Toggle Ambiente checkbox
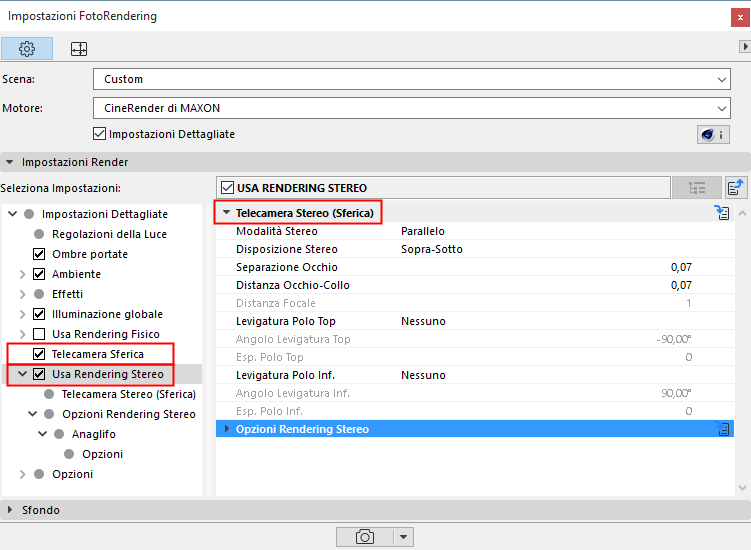 click(x=39, y=274)
